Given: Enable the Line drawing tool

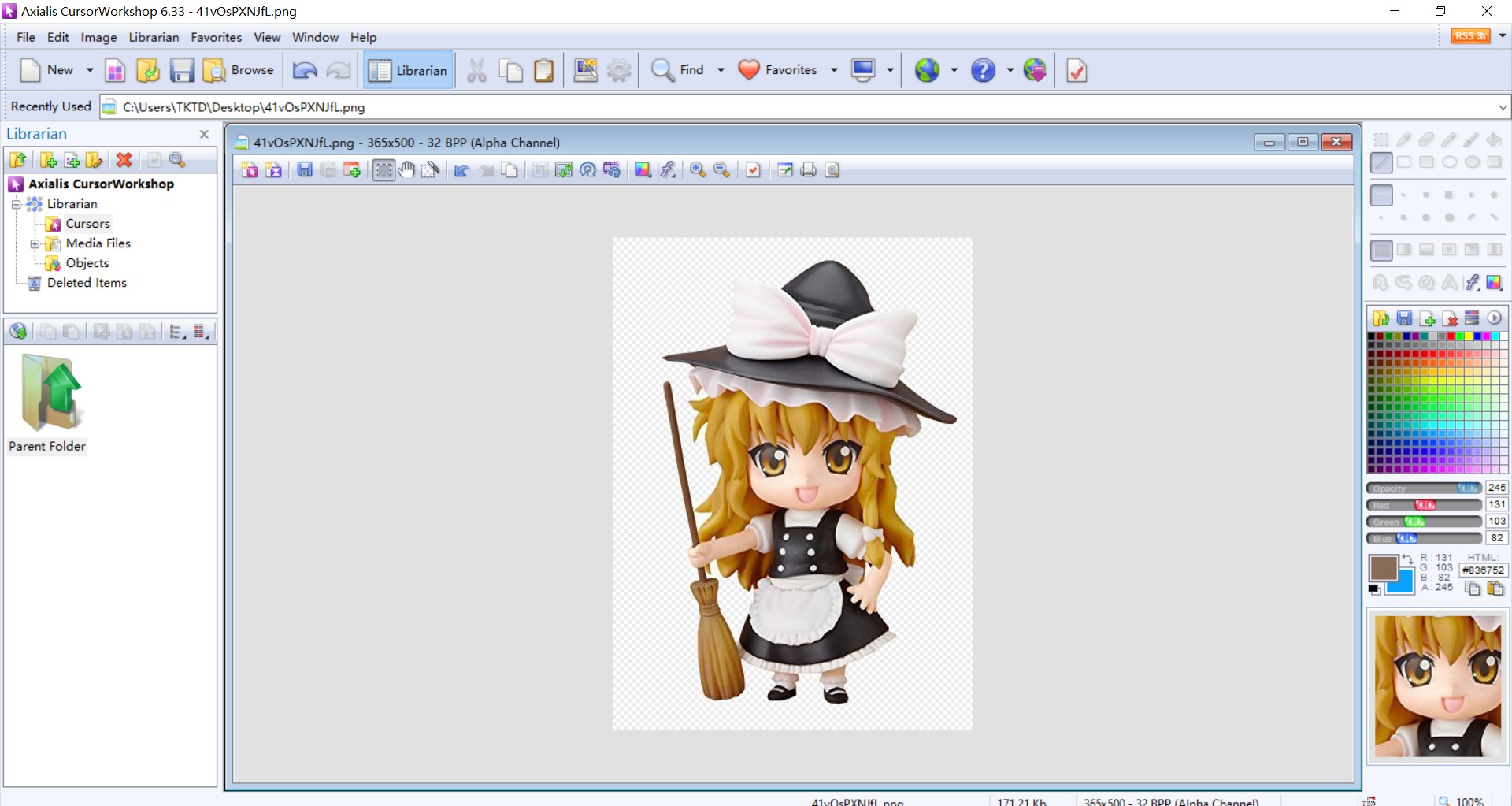Looking at the screenshot, I should 1381,163.
